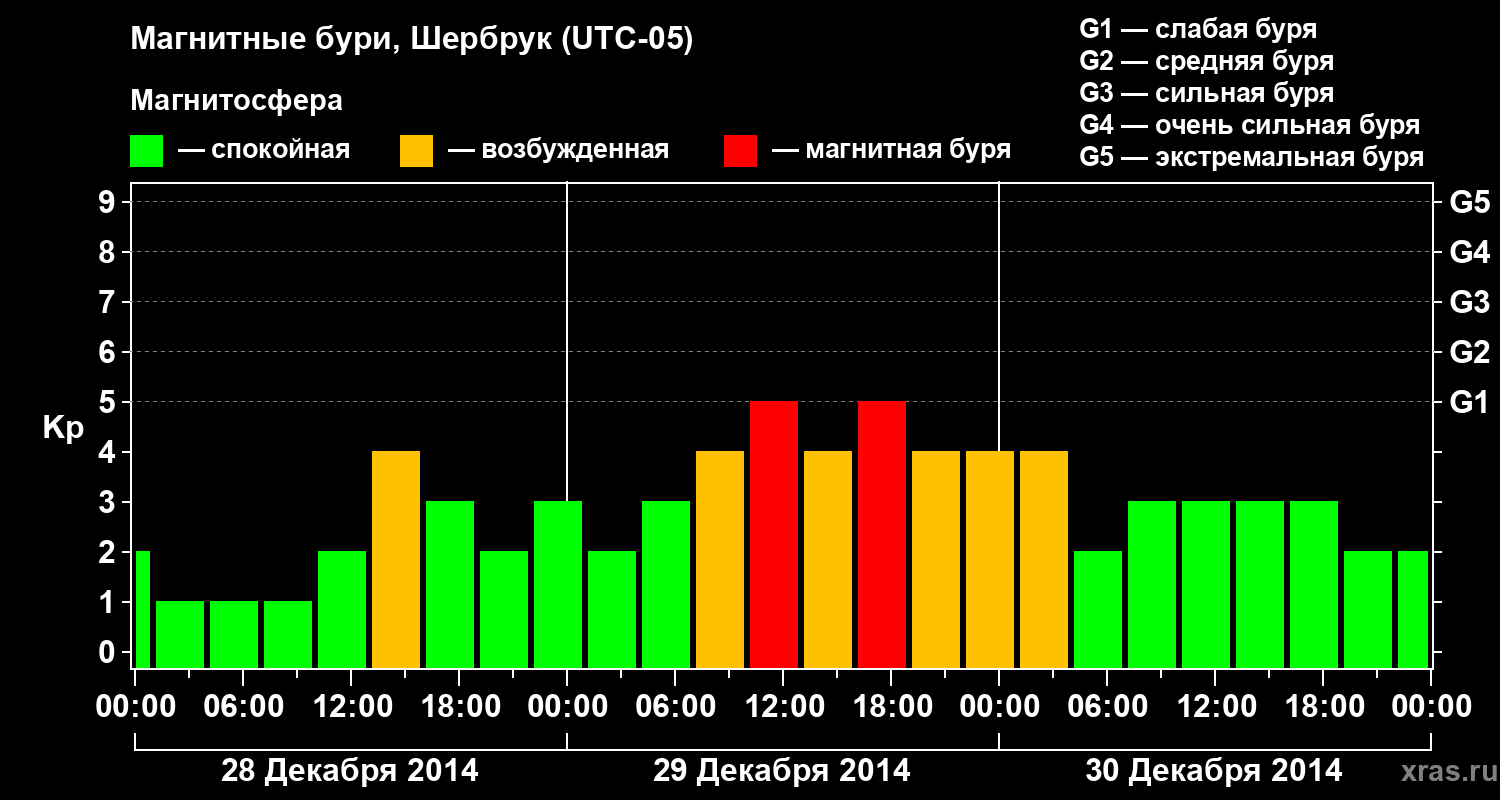Screen dimensions: 1500x800
Task: Click the narrow first green bar at 00:00
Action: coord(143,609)
